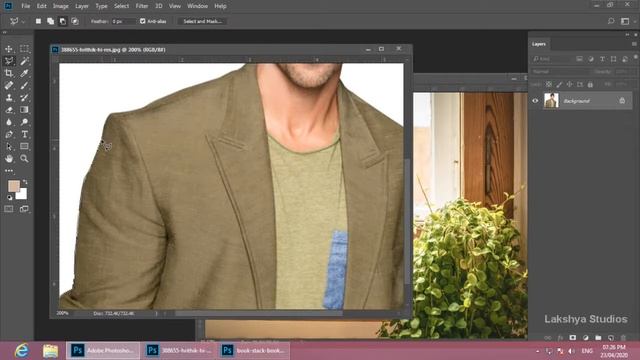640x360 pixels.
Task: Toggle pixel layer filter in Layers panel
Action: point(579,59)
